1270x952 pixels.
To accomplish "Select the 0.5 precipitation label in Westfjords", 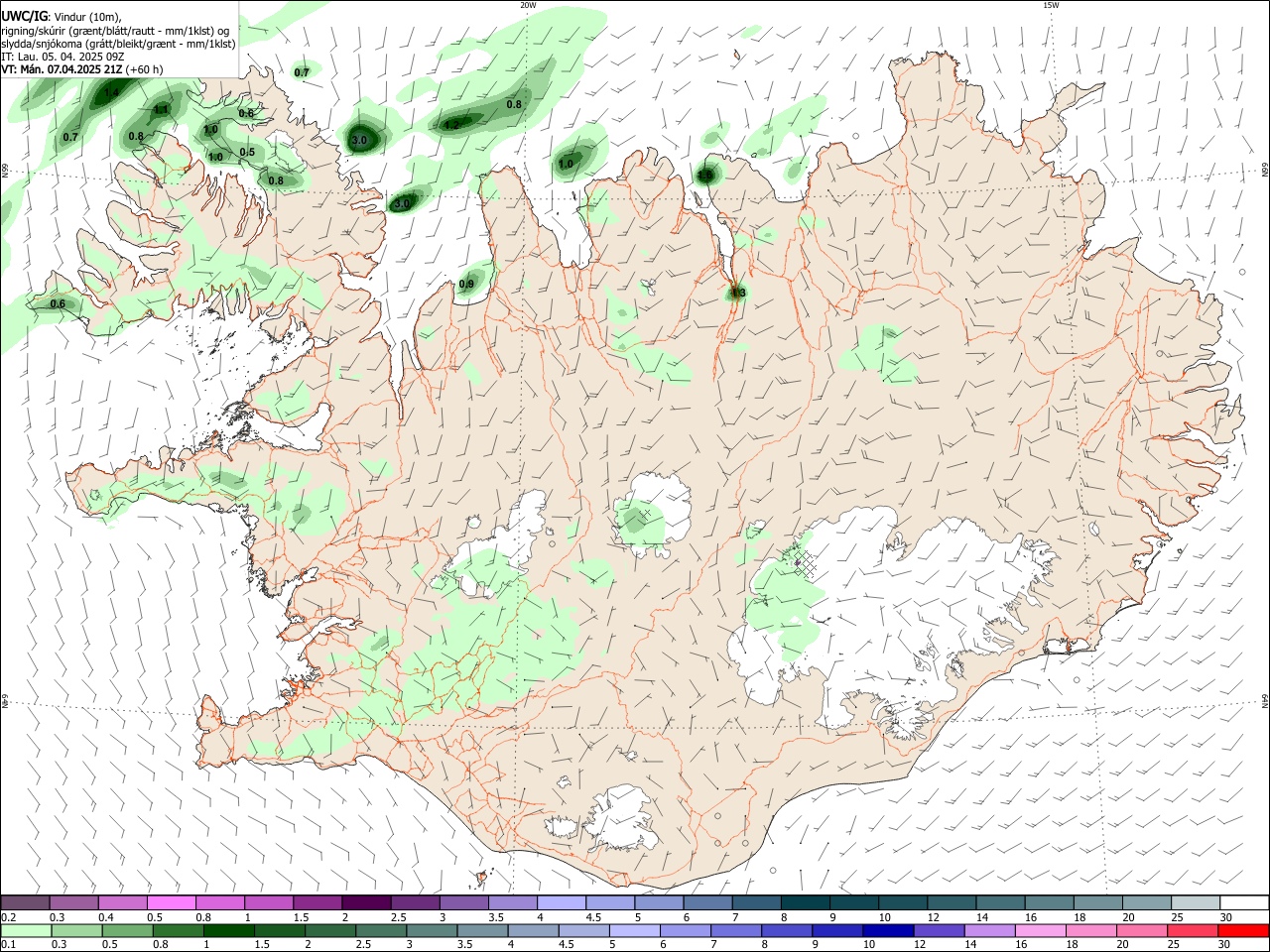I will click(247, 153).
